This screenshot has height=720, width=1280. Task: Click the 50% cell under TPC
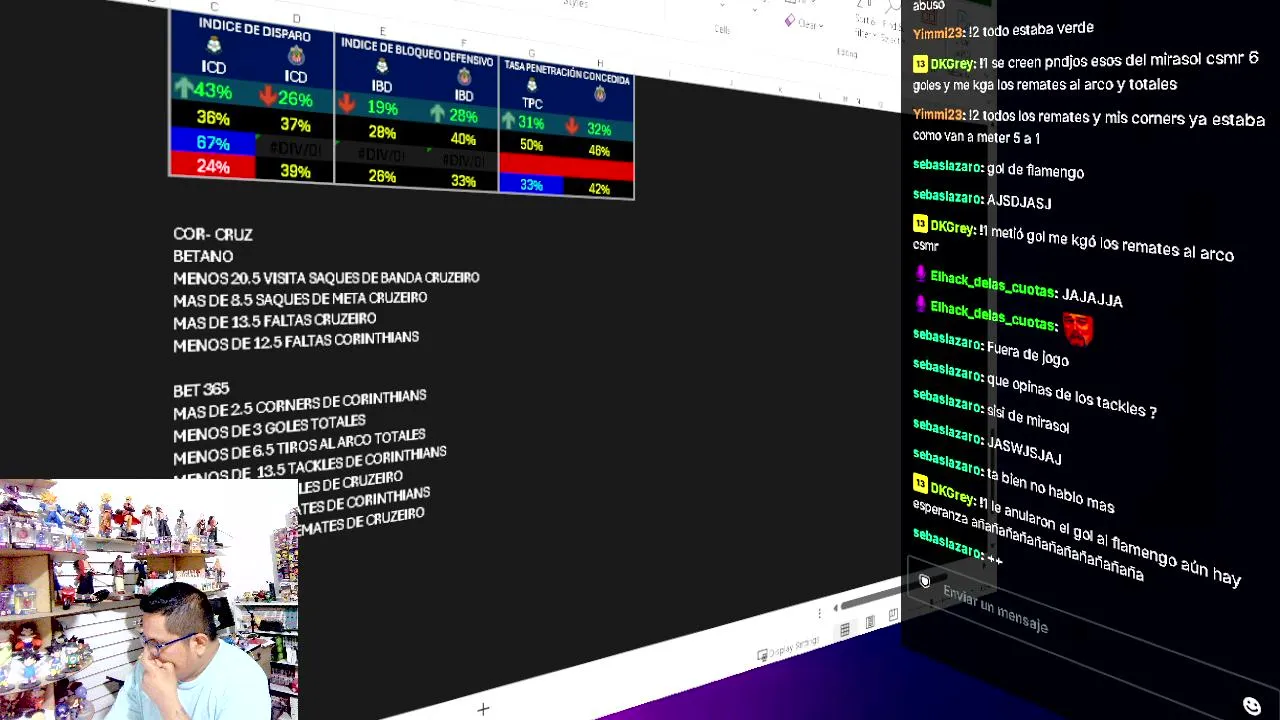point(531,145)
